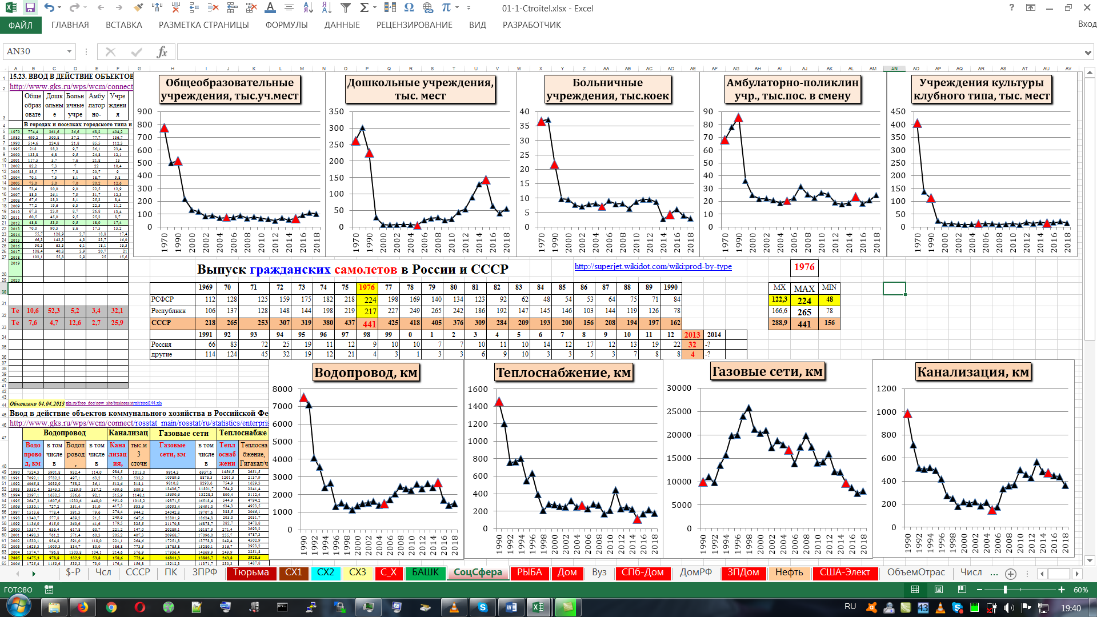Open the ФОРМУЛЫ ribbon tab
1097x617 pixels.
click(287, 24)
